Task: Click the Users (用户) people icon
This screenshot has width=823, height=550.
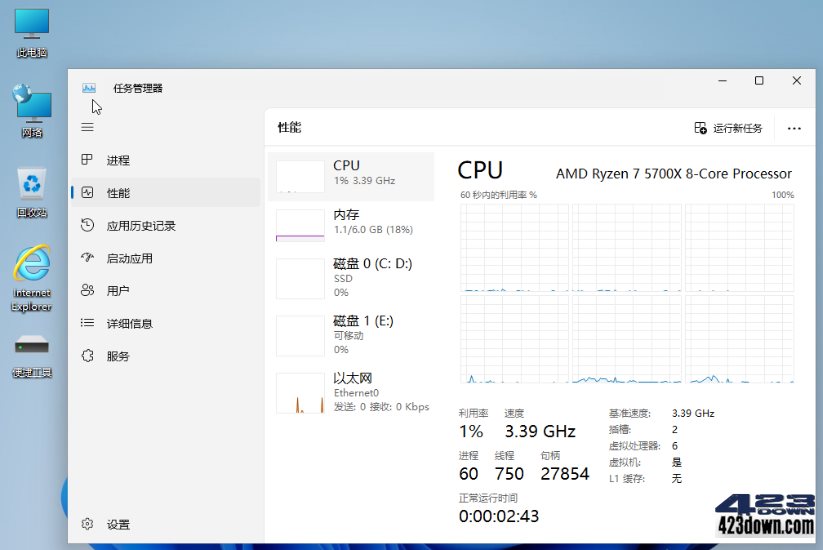Action: [87, 290]
